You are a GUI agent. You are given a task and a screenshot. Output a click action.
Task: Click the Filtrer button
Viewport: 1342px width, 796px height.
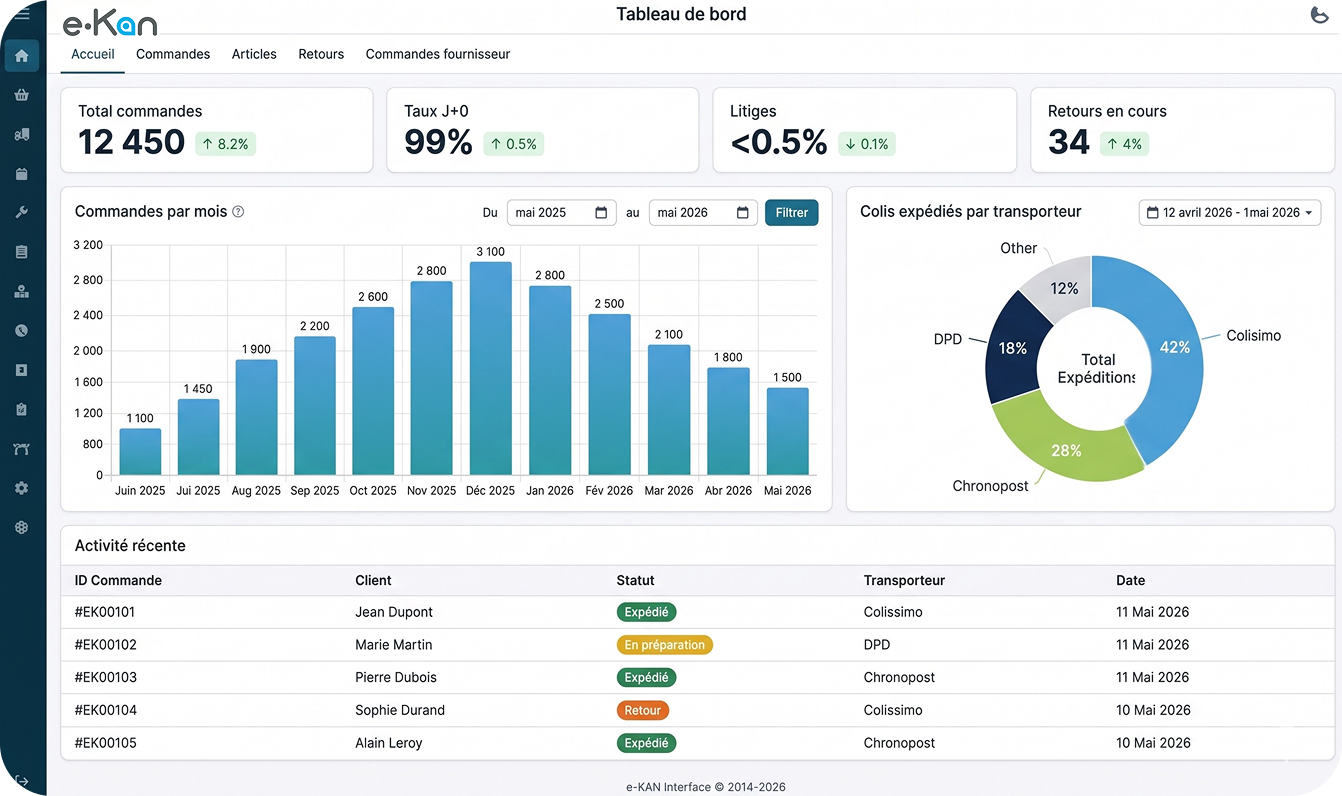(x=792, y=213)
